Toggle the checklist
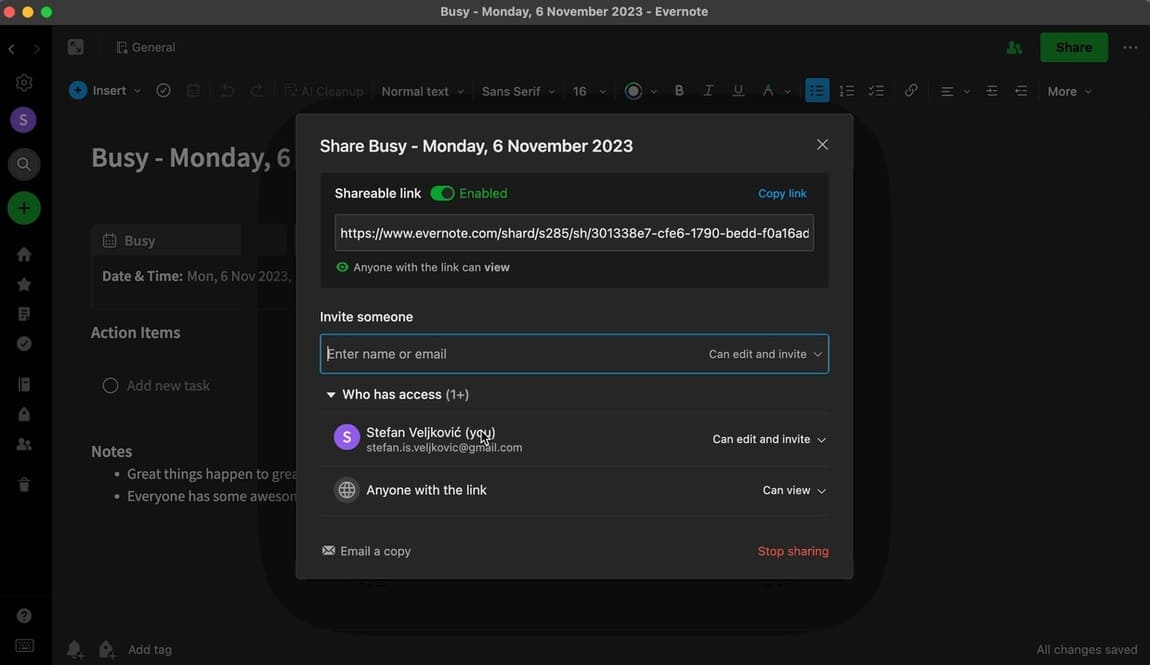The width and height of the screenshot is (1150, 665). 876,91
